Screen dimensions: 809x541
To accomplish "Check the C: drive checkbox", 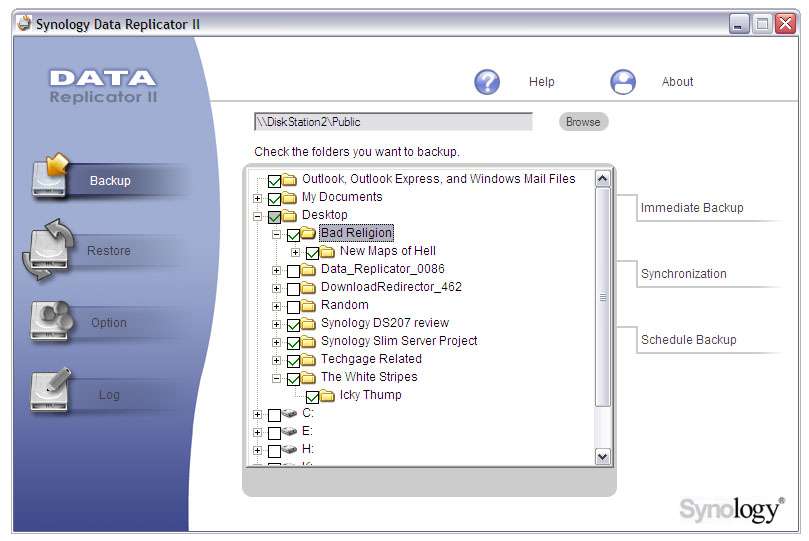I will pos(274,415).
